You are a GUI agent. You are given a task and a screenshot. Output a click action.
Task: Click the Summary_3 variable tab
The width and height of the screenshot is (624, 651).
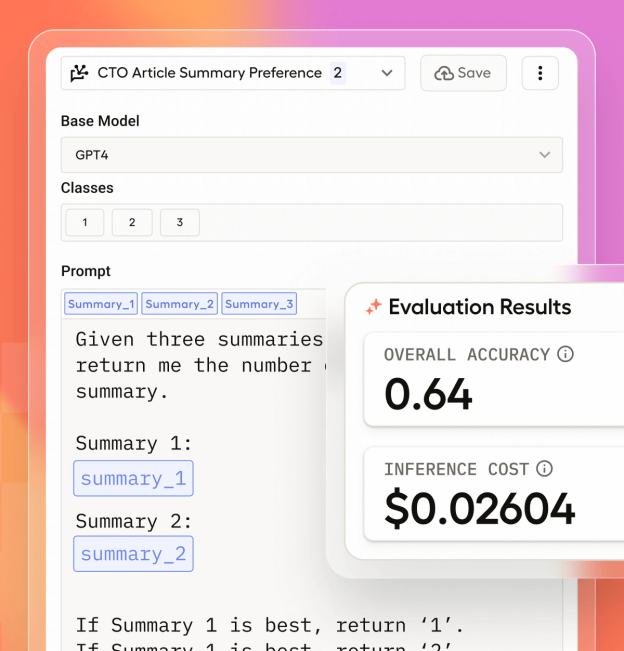click(259, 304)
